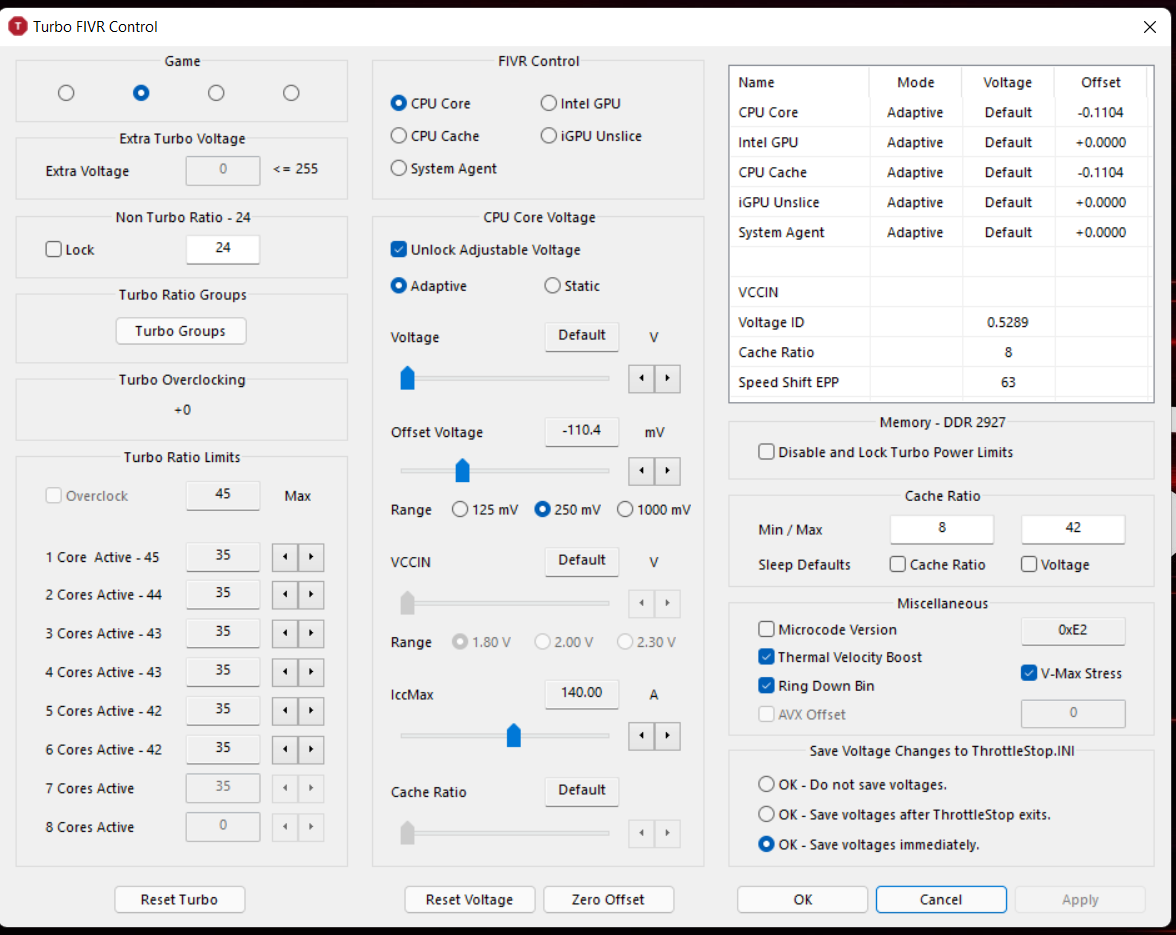This screenshot has height=935, width=1176.
Task: Lower the Offset Voltage with the left arrow
Action: (641, 471)
